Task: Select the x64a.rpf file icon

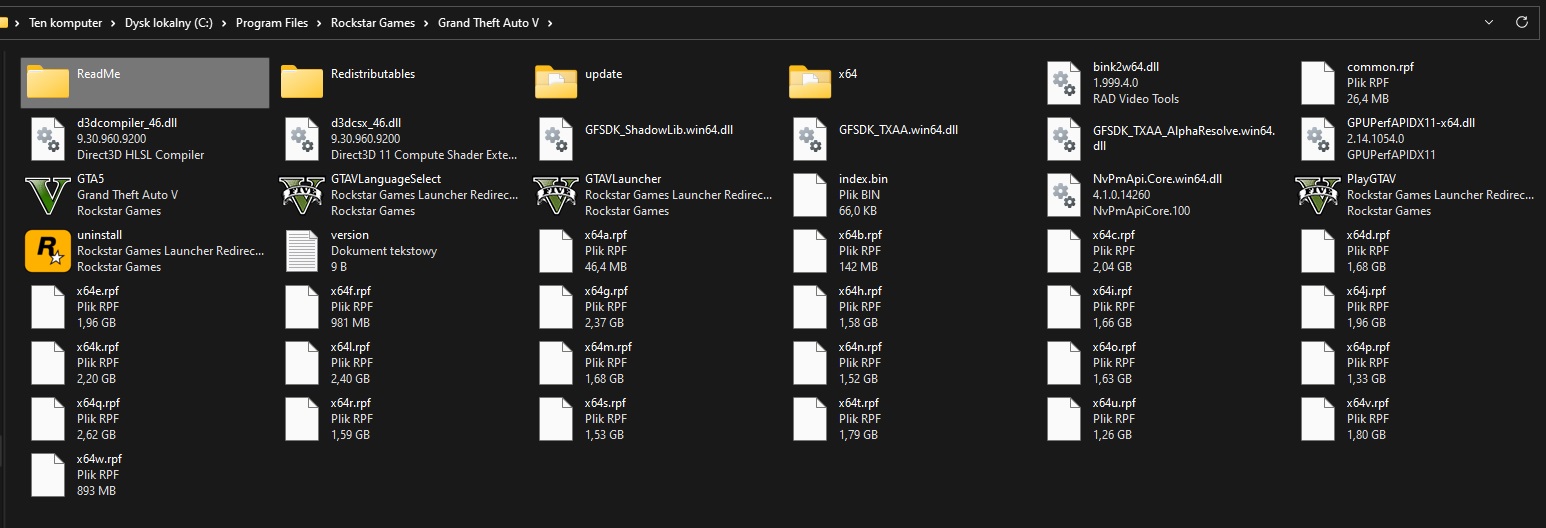Action: 555,251
